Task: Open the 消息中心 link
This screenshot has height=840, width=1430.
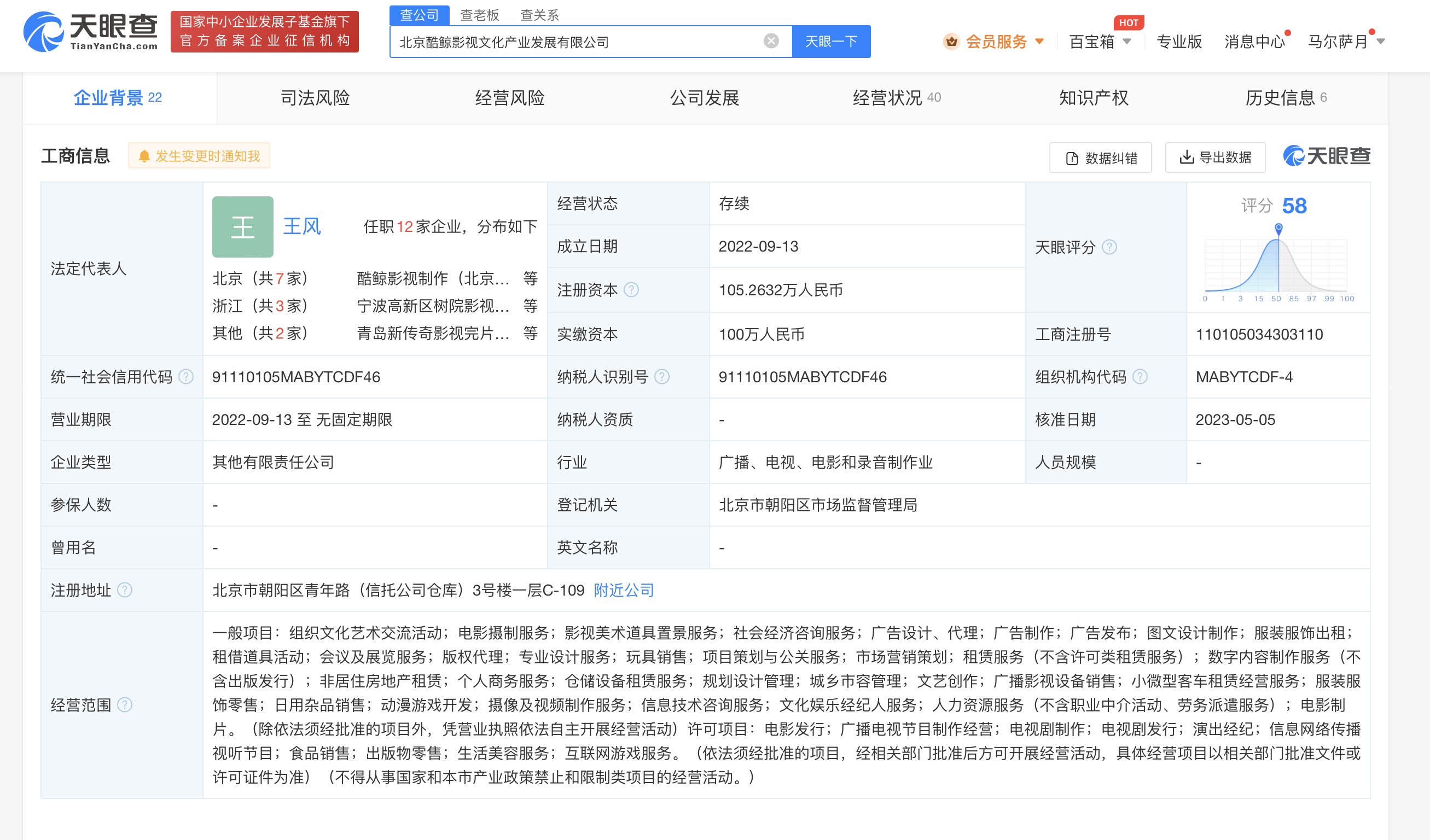Action: [1254, 42]
